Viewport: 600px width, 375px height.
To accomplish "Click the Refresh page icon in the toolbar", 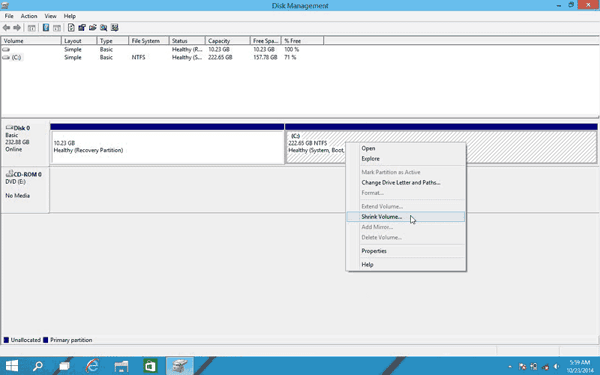I will (x=71, y=28).
